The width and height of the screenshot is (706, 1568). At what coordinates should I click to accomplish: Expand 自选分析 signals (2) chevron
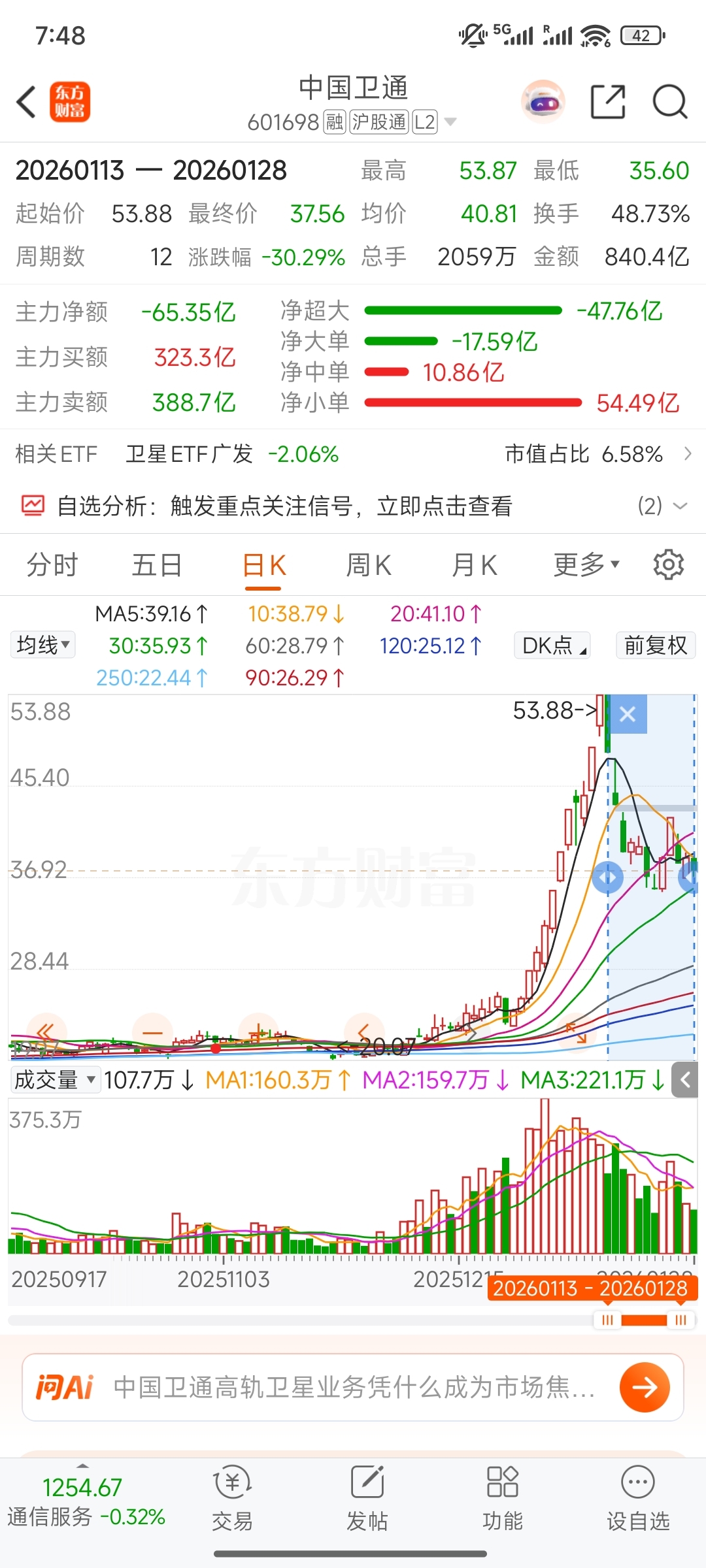click(680, 506)
